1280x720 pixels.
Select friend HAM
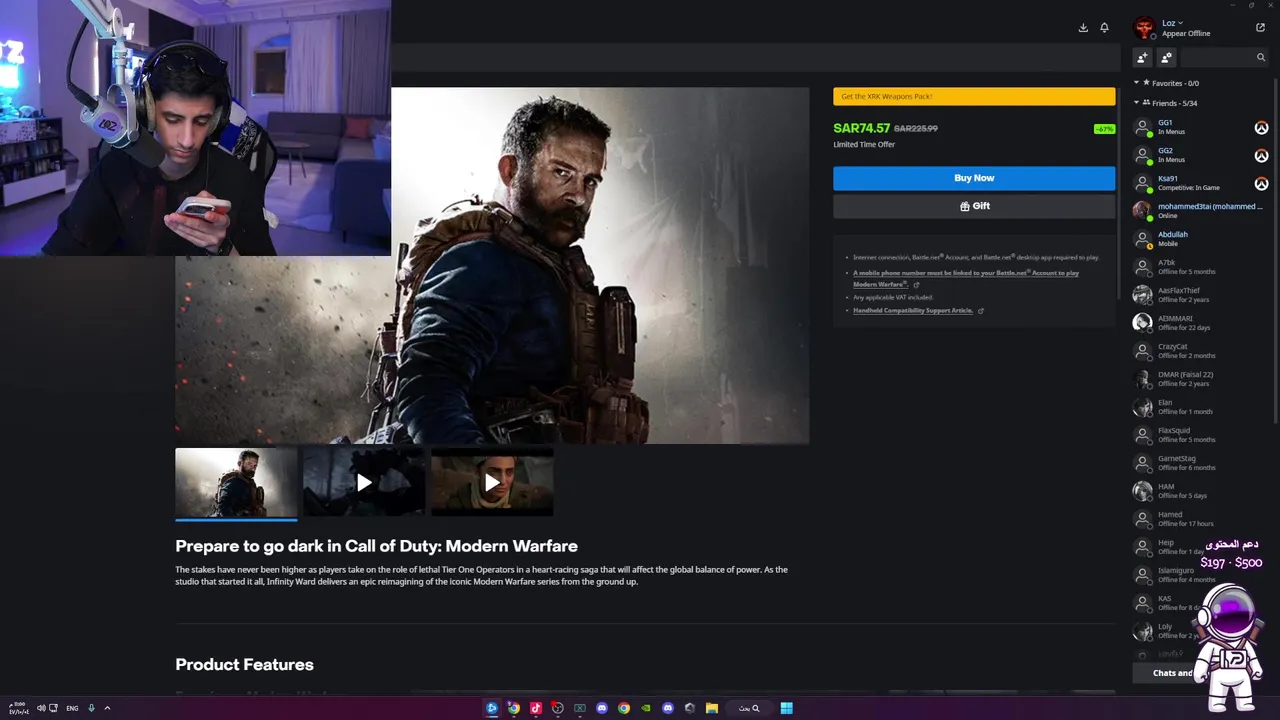coord(1200,491)
